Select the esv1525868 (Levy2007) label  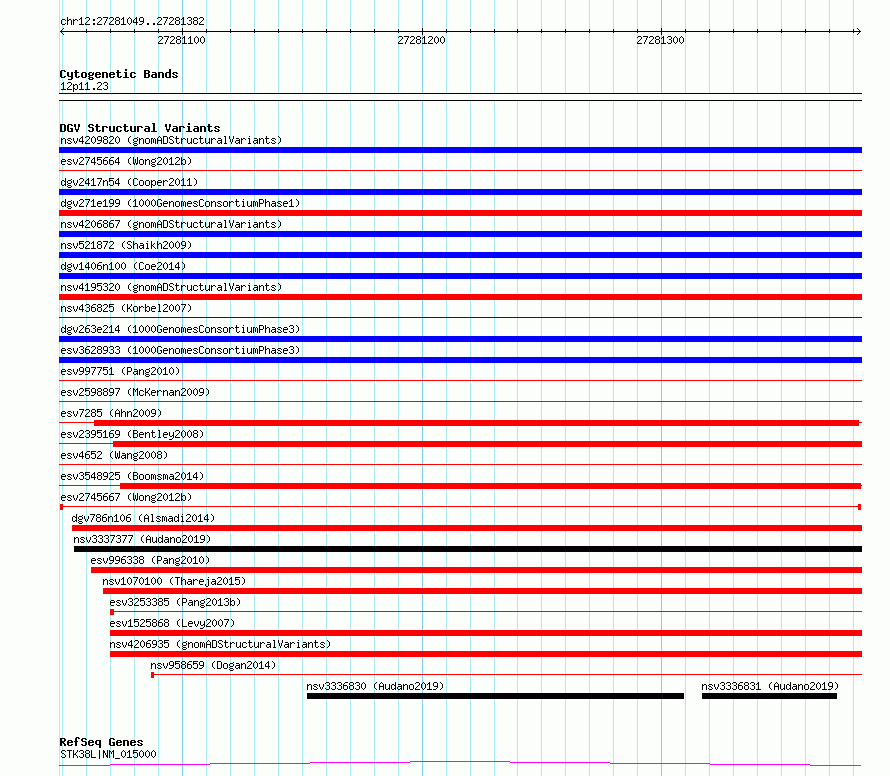pos(172,623)
